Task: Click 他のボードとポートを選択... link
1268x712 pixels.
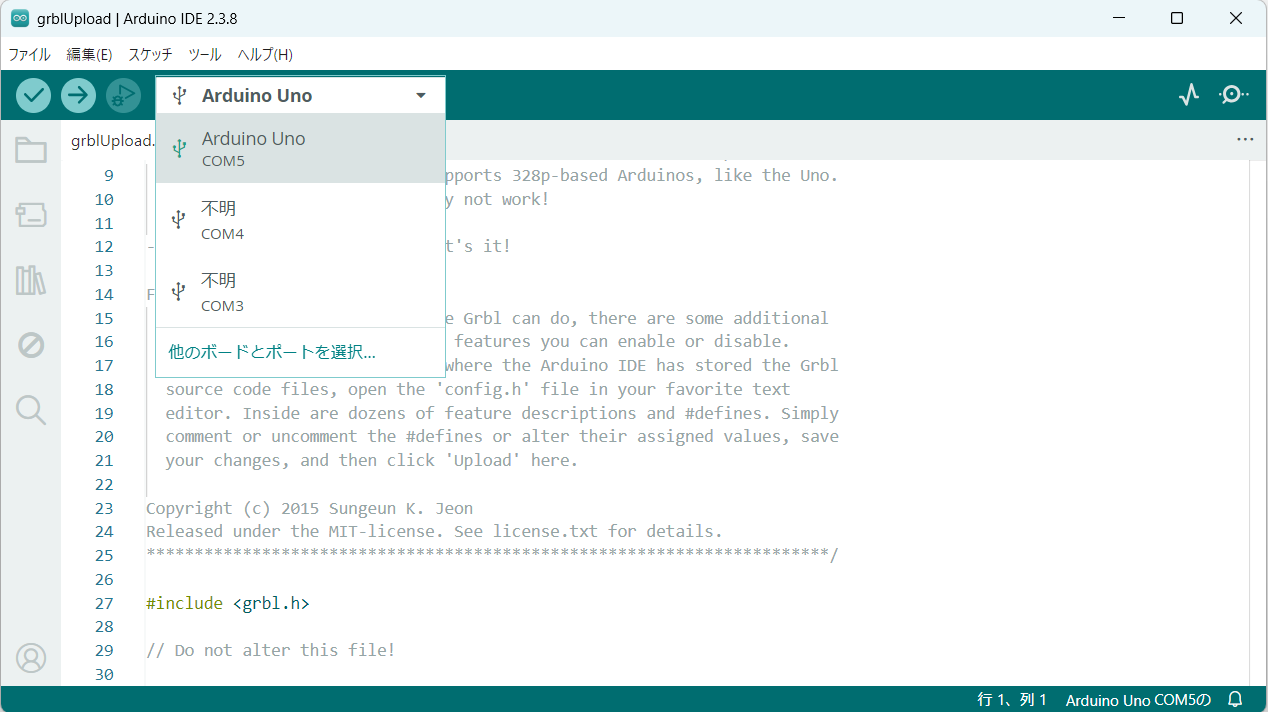Action: [x=272, y=352]
